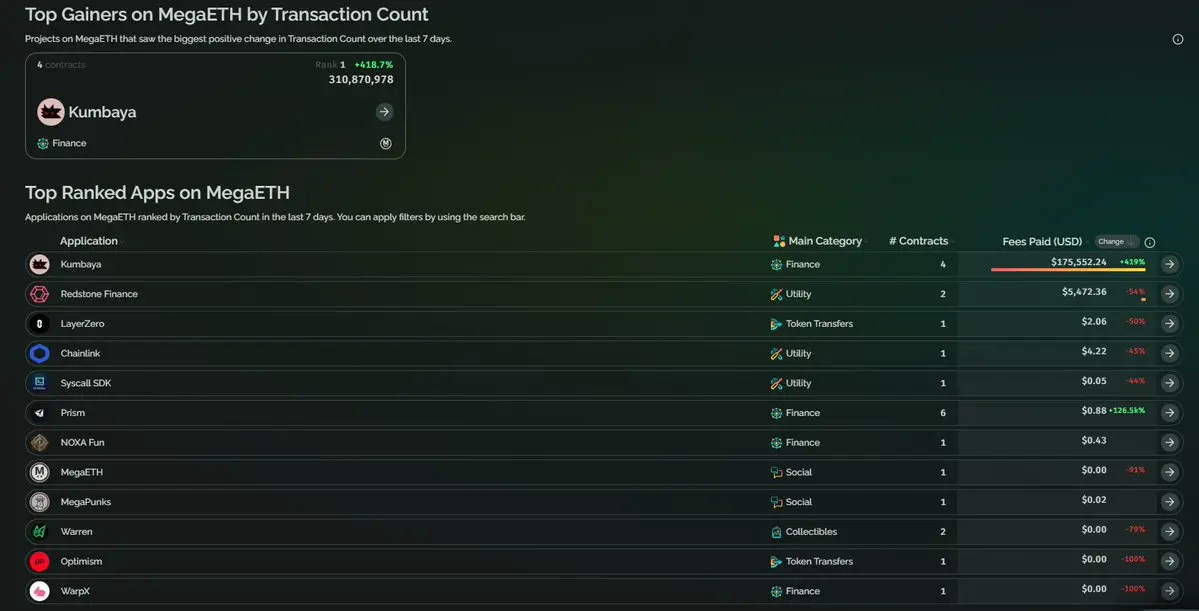Click Finance category icon on Kumbaya card
Viewport: 1199px width, 611px height.
coord(43,144)
